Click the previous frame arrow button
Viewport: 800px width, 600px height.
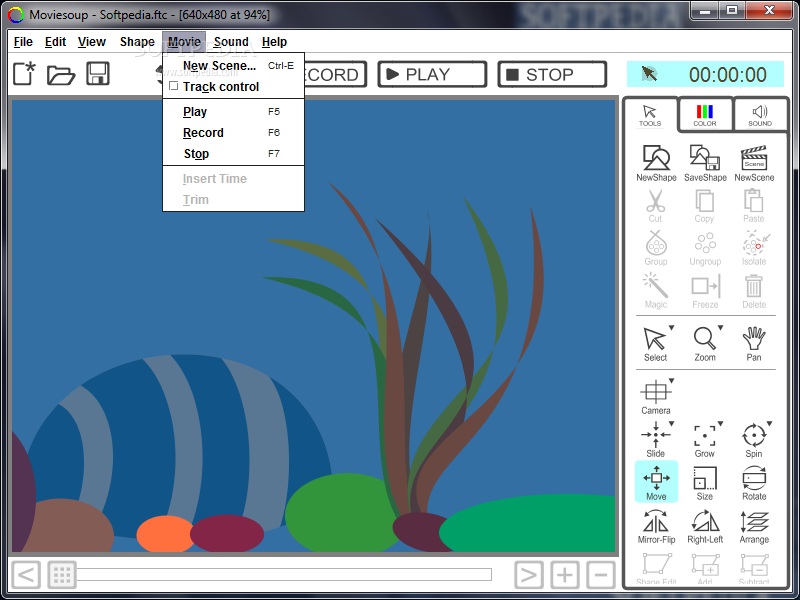[26, 575]
